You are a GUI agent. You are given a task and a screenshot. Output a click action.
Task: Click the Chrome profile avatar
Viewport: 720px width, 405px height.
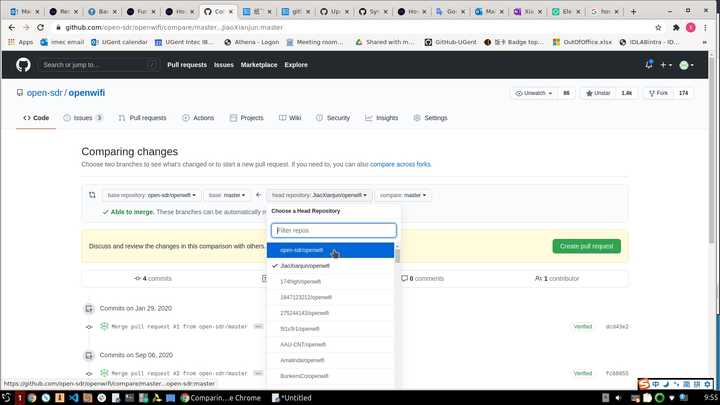(x=691, y=28)
